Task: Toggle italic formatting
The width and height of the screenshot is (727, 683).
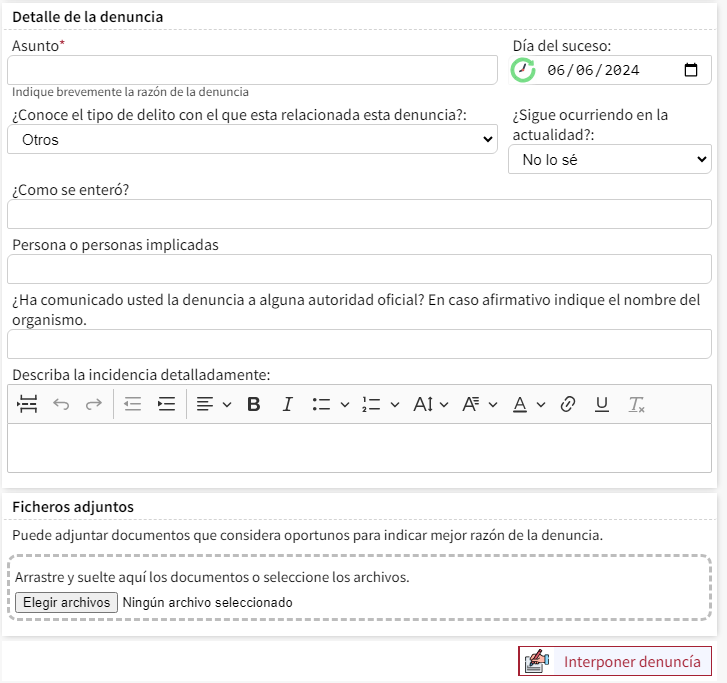Action: [x=287, y=404]
